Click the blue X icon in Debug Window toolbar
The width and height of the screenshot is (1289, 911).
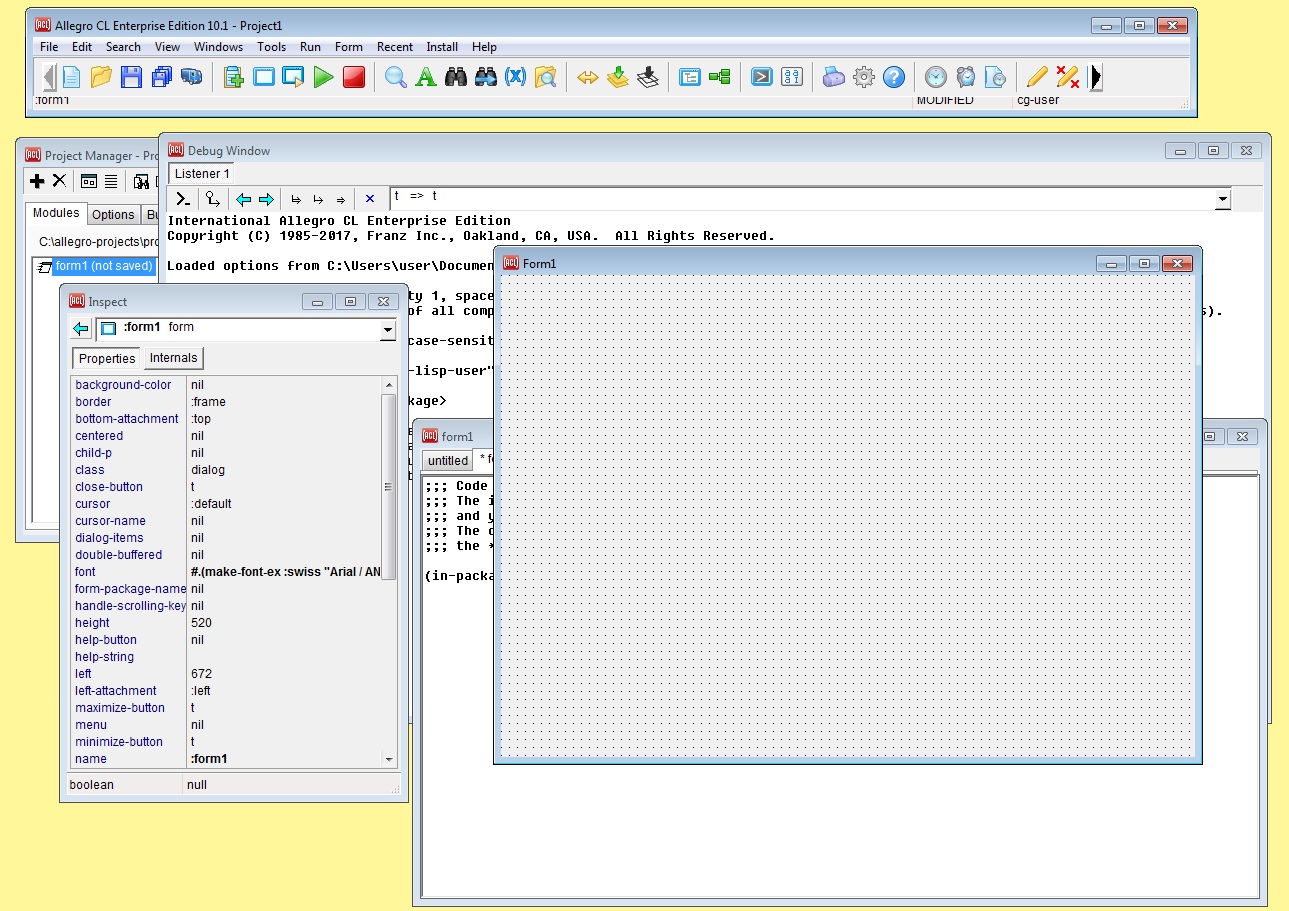pos(369,199)
